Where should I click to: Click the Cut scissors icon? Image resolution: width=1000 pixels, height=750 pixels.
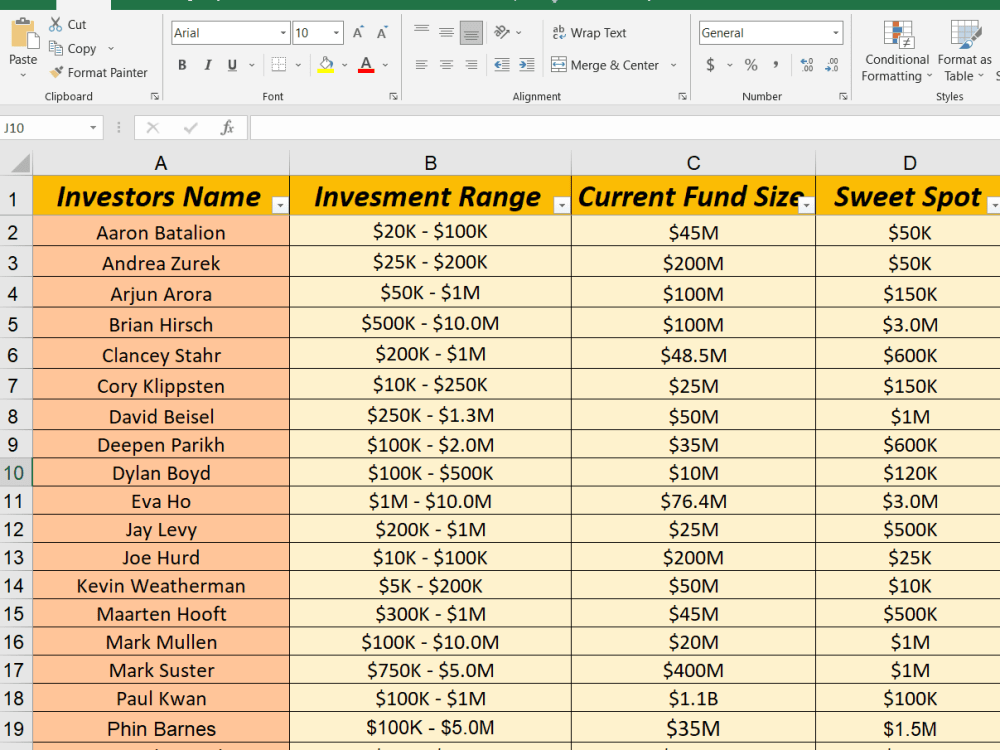pyautogui.click(x=56, y=24)
